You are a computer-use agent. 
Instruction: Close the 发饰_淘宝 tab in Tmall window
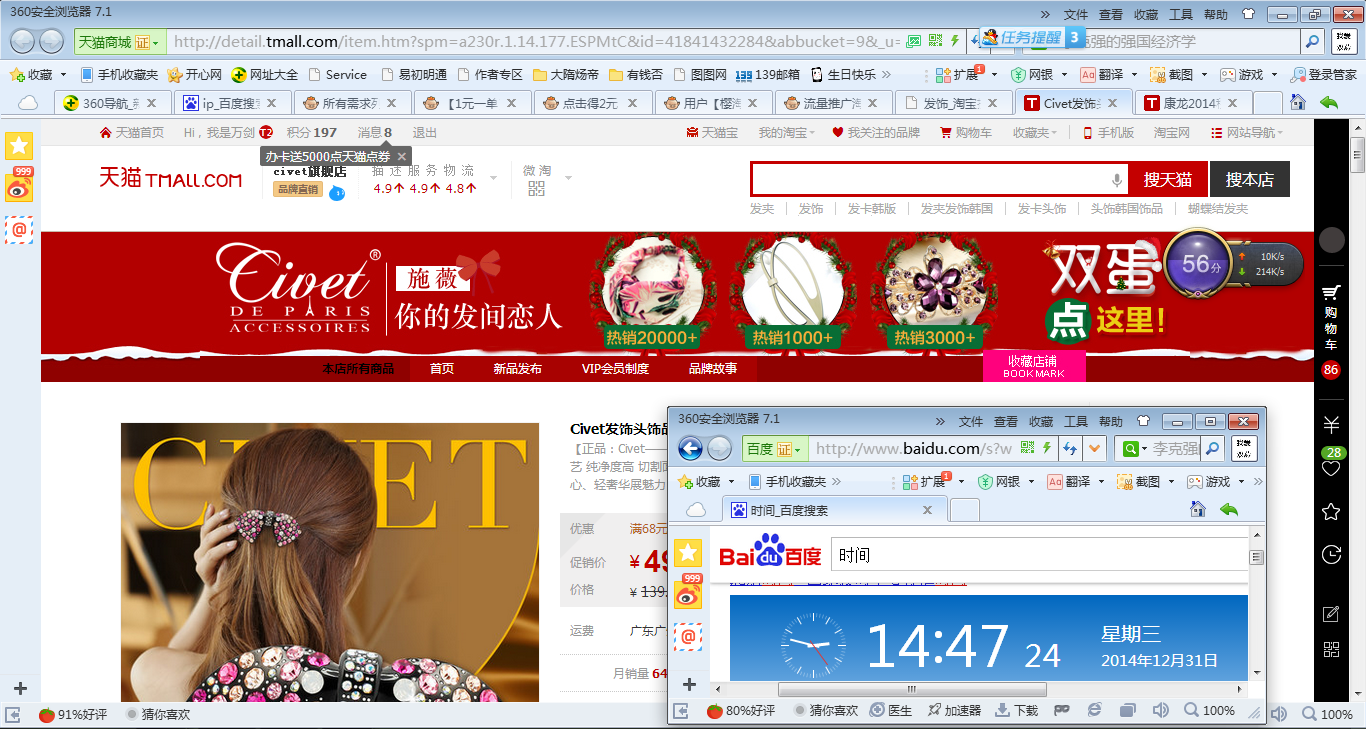(x=991, y=102)
